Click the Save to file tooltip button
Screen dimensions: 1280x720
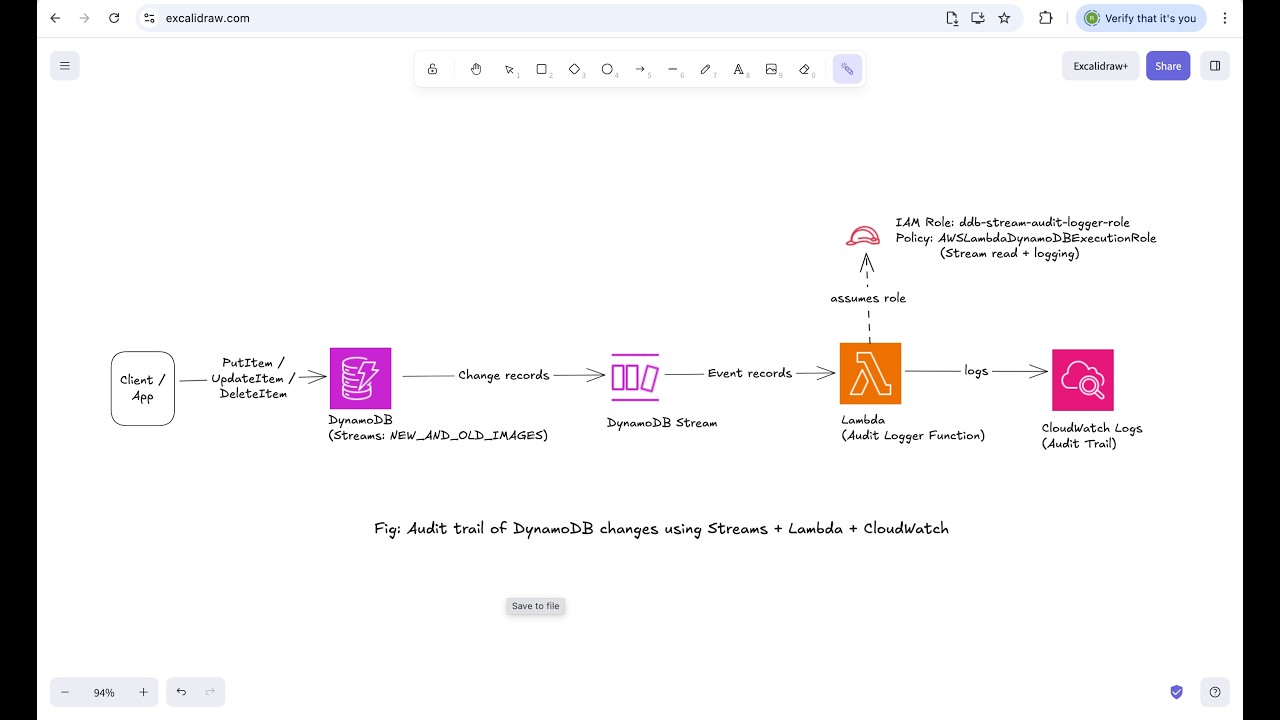coord(536,606)
